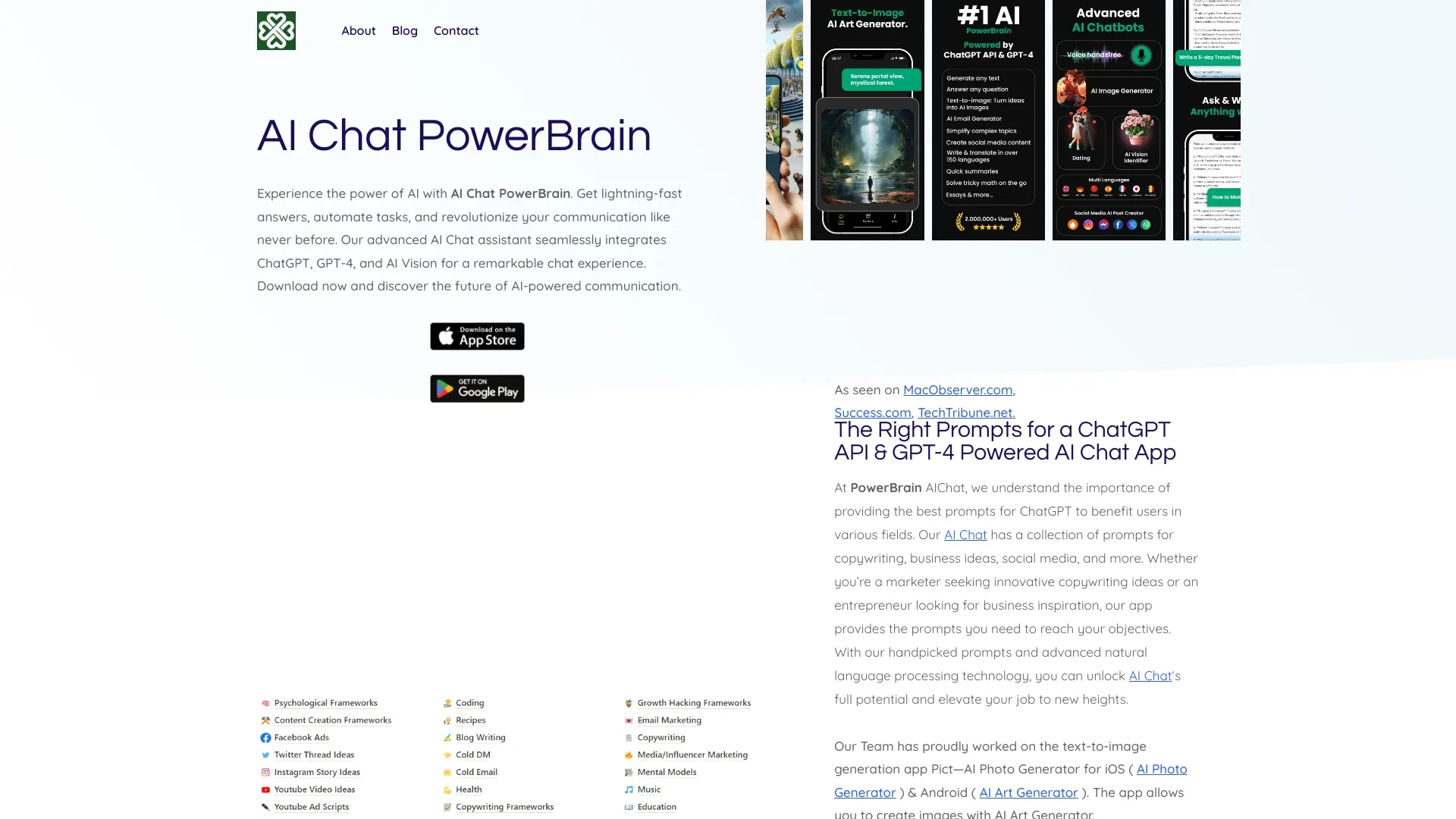Click the MacObserver.com link
The image size is (1456, 819).
pyautogui.click(x=957, y=389)
